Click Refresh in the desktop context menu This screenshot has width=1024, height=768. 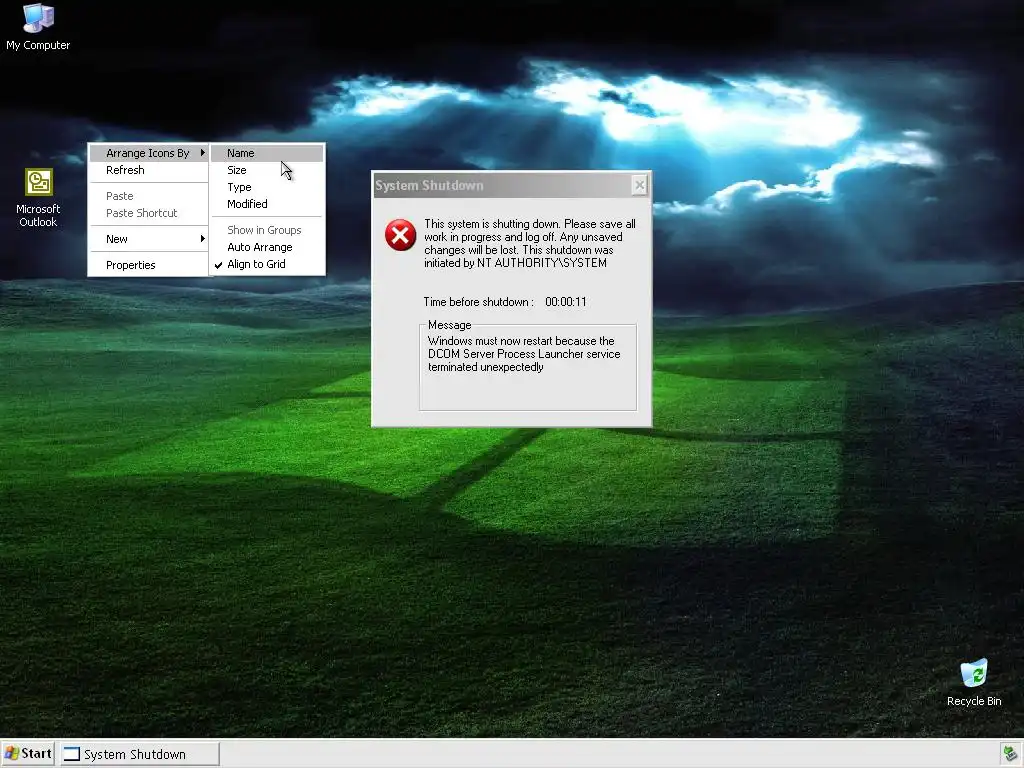coord(148,170)
